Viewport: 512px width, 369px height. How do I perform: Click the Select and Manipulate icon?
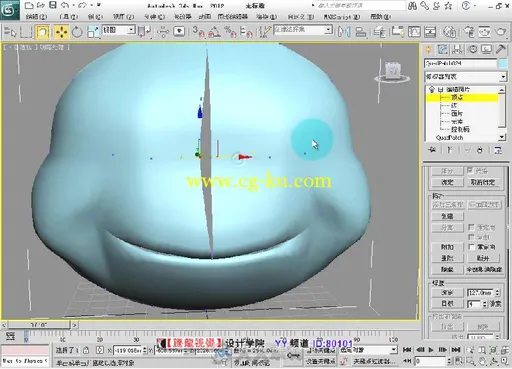click(x=163, y=32)
